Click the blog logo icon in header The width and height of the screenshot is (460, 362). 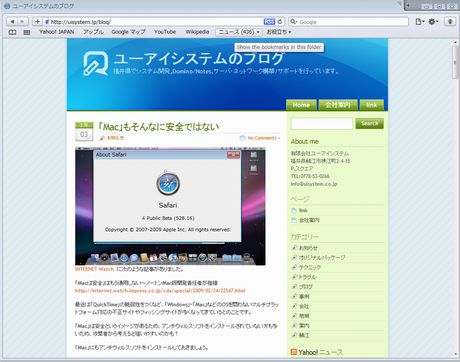(x=96, y=63)
